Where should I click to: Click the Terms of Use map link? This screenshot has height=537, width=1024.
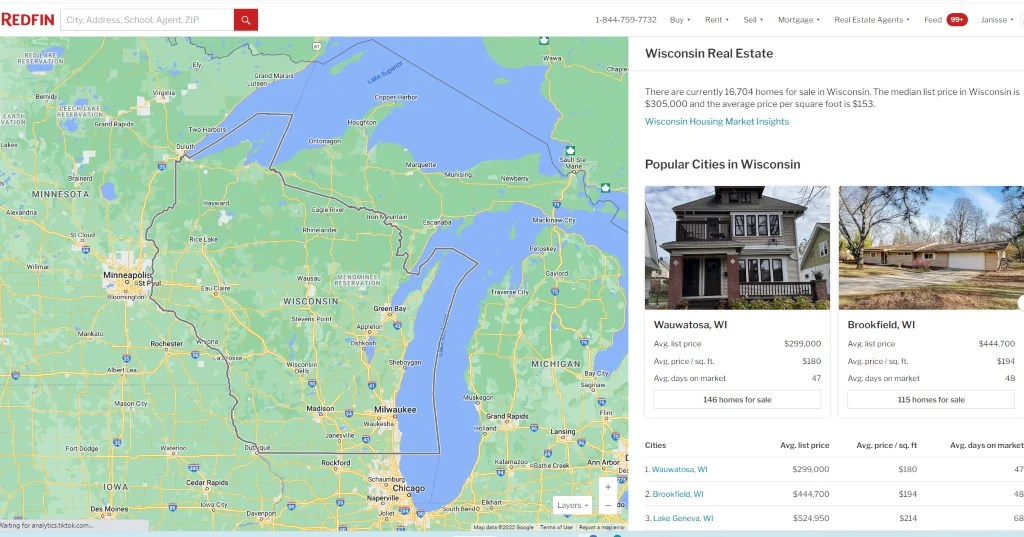(x=556, y=527)
